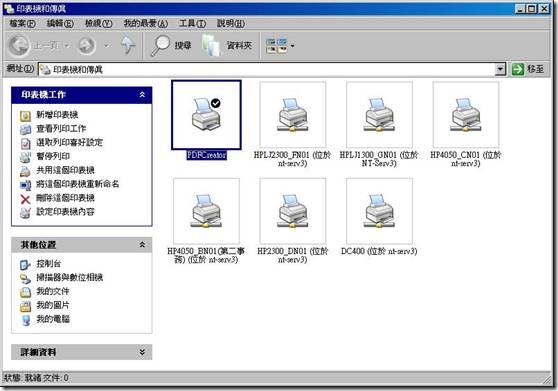Image resolution: width=558 pixels, height=391 pixels.
Task: Click the window title bar printer icon
Action: click(x=9, y=8)
